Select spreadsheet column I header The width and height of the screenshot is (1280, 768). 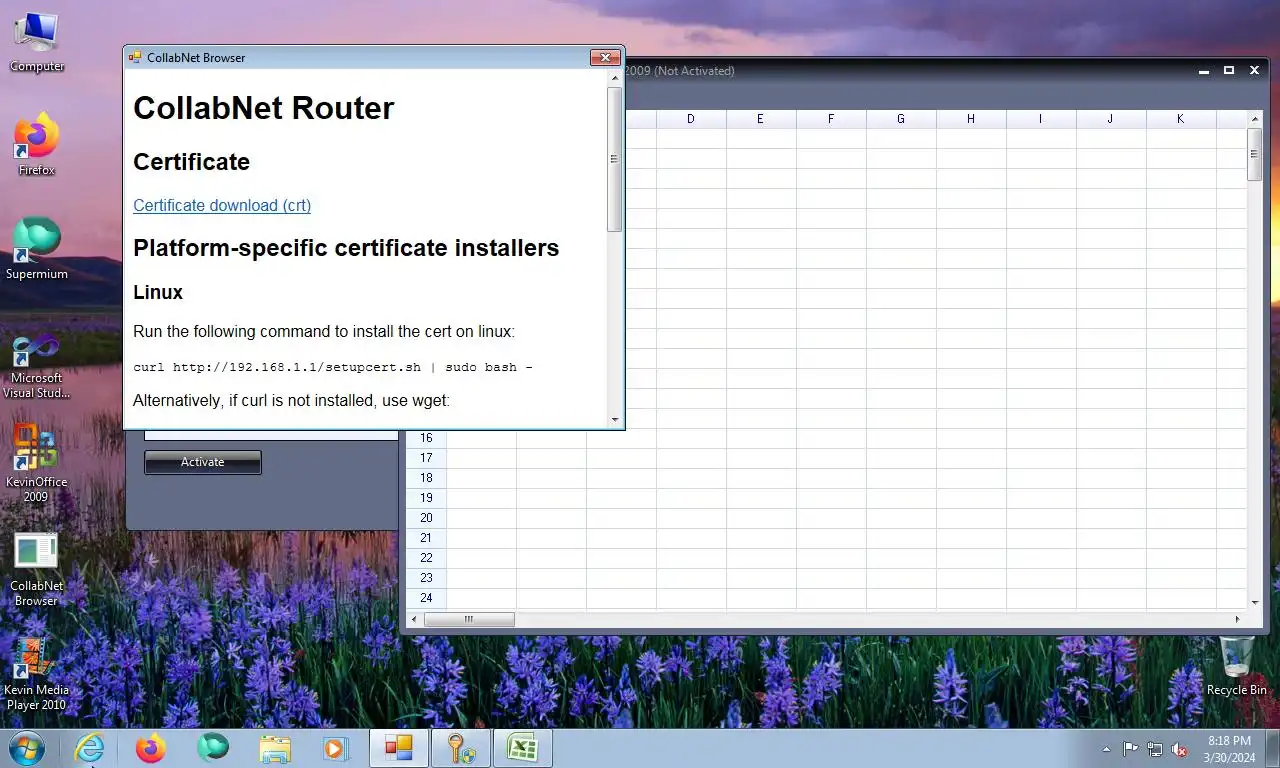(1041, 119)
